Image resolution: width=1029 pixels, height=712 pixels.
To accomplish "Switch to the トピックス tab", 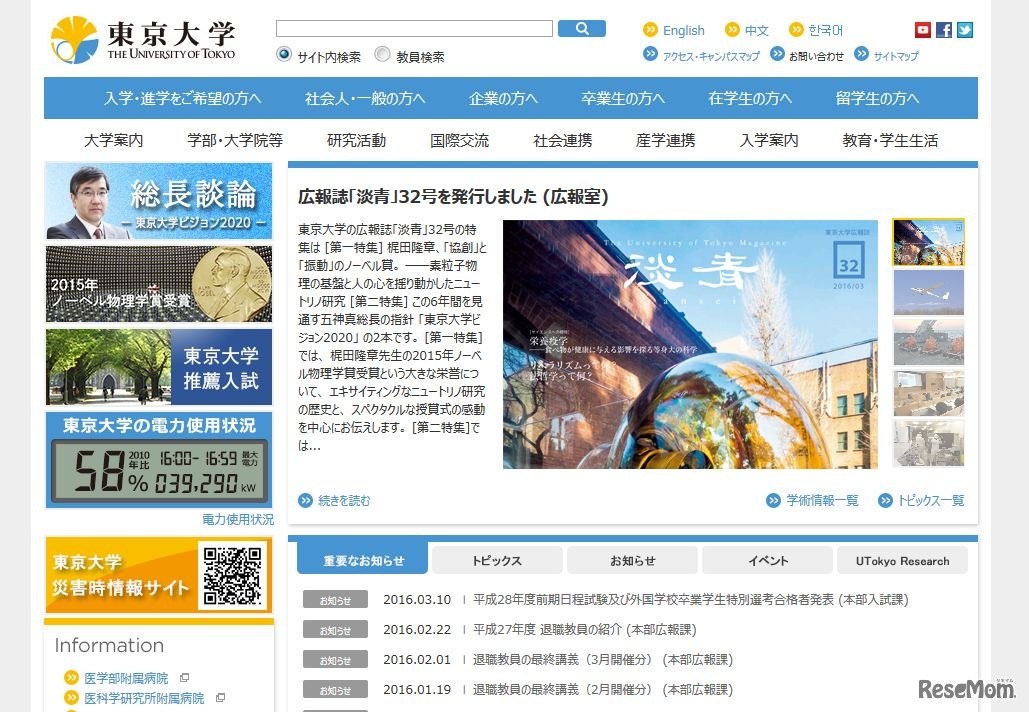I will (x=497, y=560).
